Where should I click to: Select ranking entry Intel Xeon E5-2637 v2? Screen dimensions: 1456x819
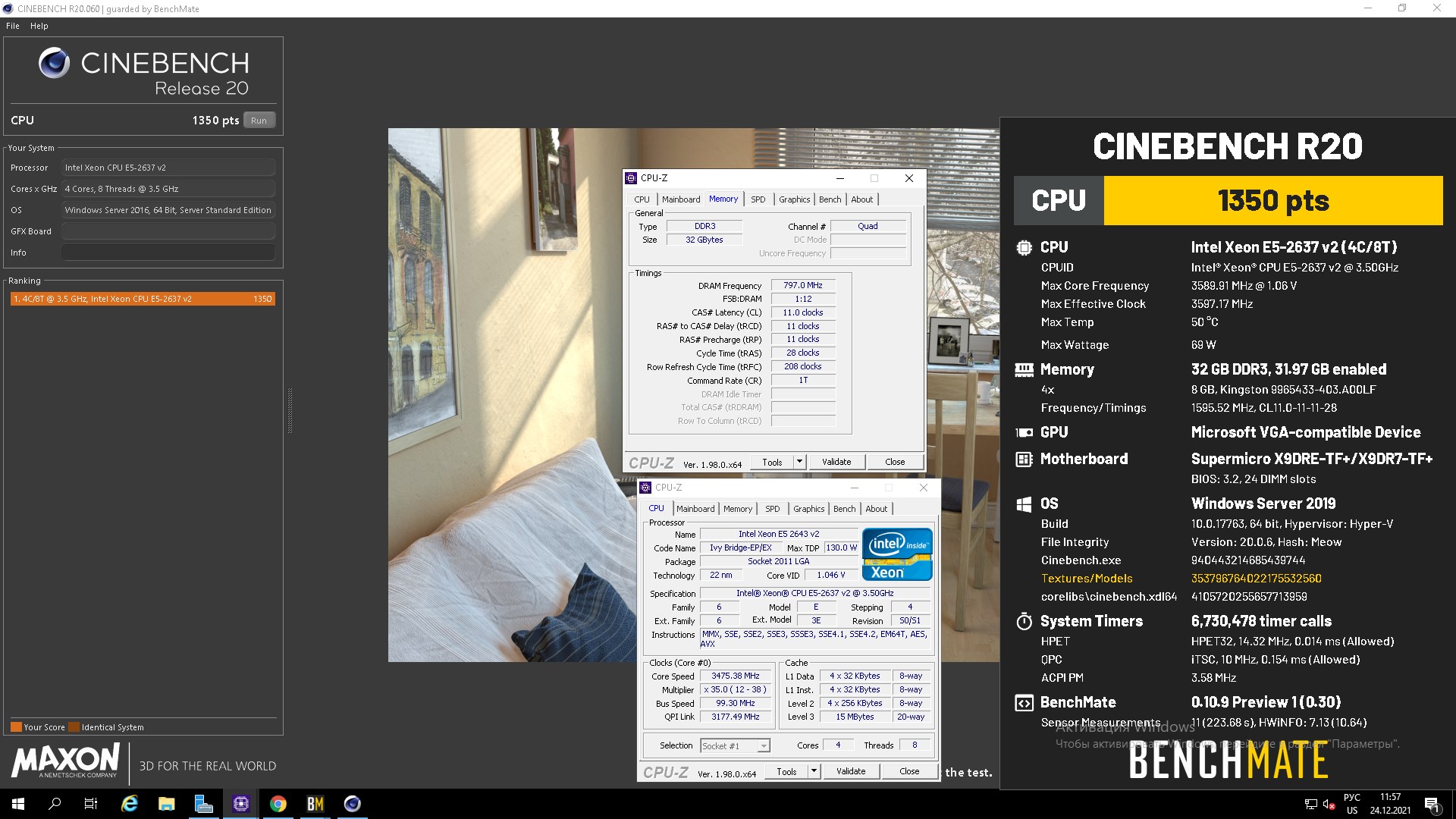point(143,299)
